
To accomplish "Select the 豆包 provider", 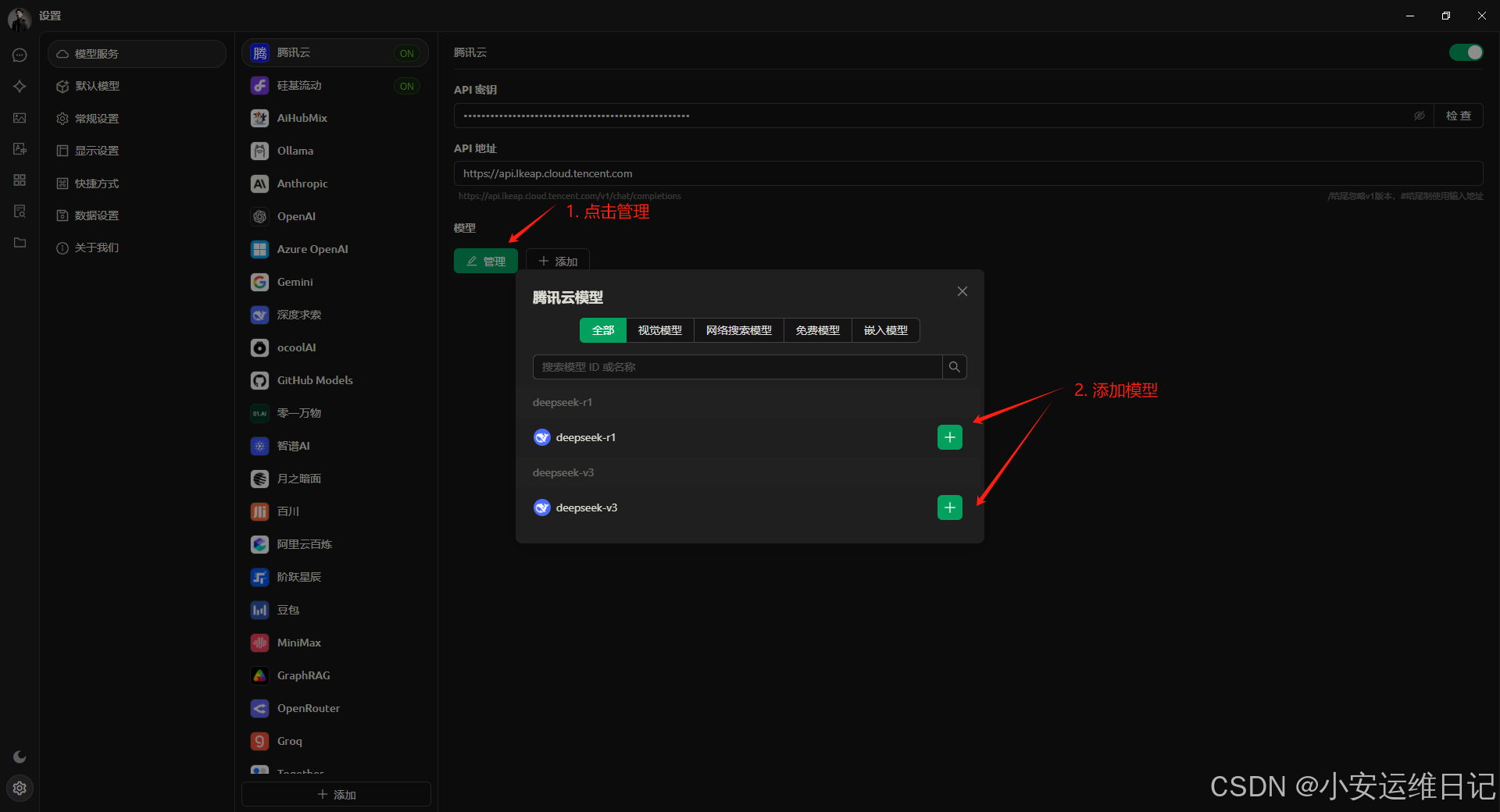I will click(x=334, y=610).
